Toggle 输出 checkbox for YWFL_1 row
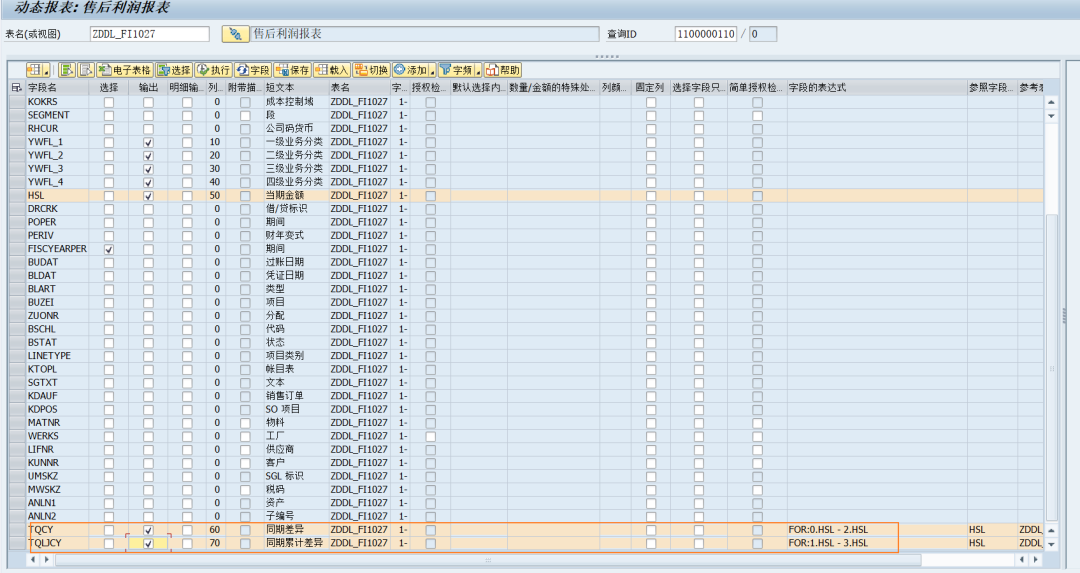The width and height of the screenshot is (1080, 573). tap(148, 142)
